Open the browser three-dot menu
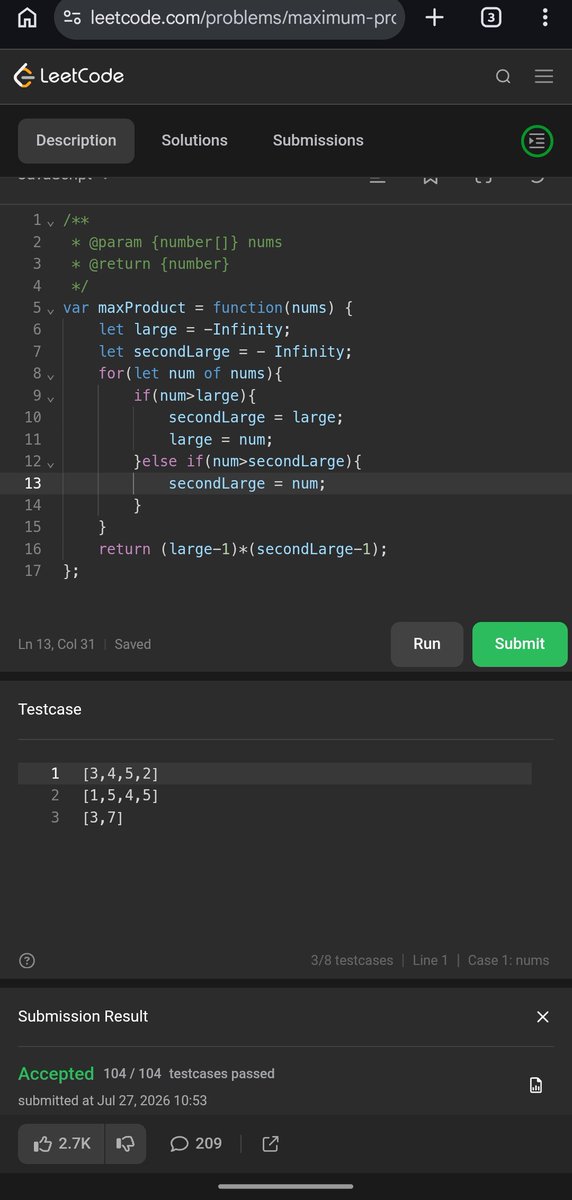 coord(544,18)
